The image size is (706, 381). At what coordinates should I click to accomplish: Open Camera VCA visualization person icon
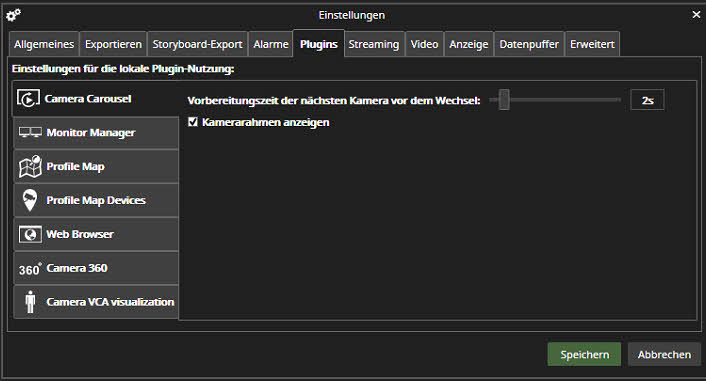pos(30,302)
